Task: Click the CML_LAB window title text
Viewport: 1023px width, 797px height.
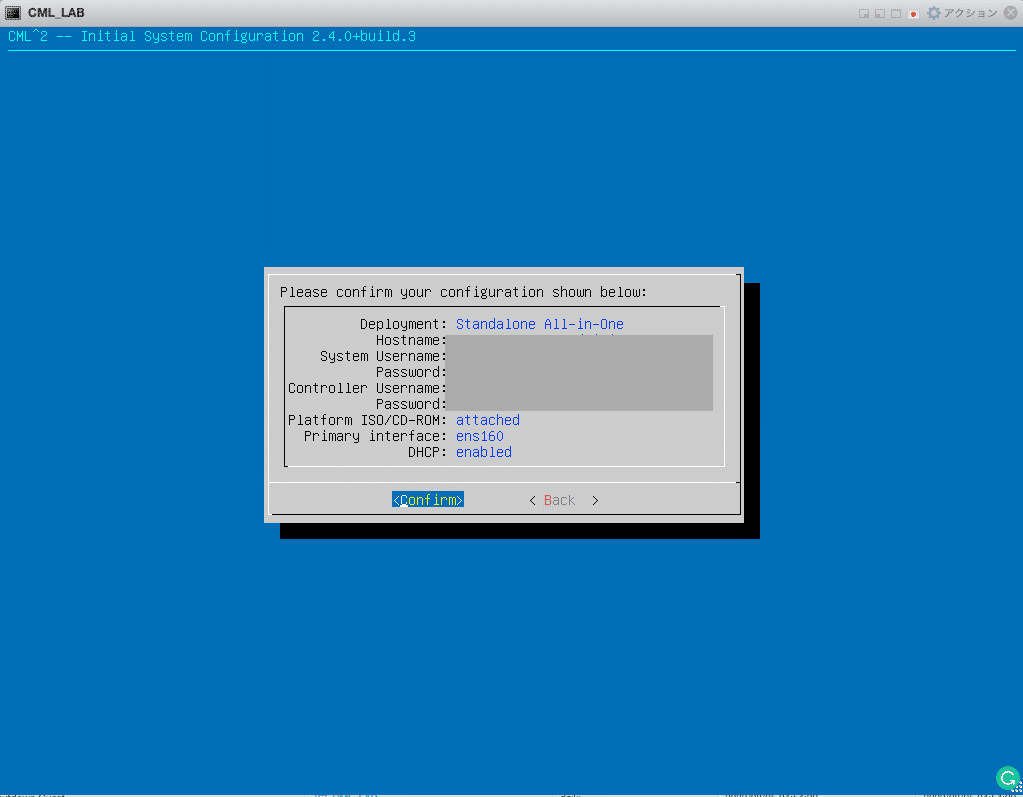Action: 56,13
